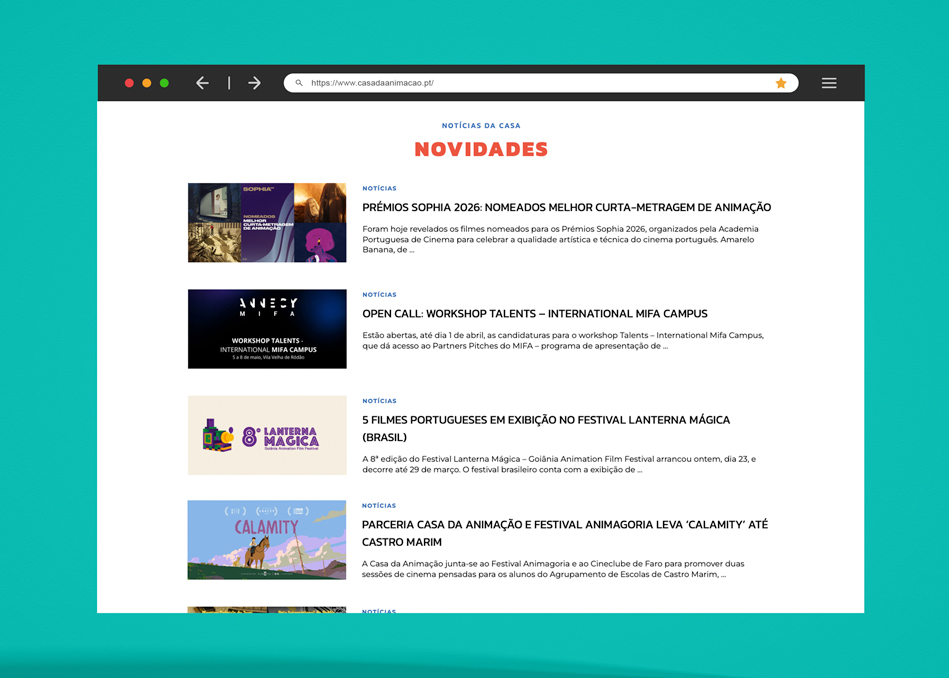
Task: Click the red window close dot
Action: 129,83
